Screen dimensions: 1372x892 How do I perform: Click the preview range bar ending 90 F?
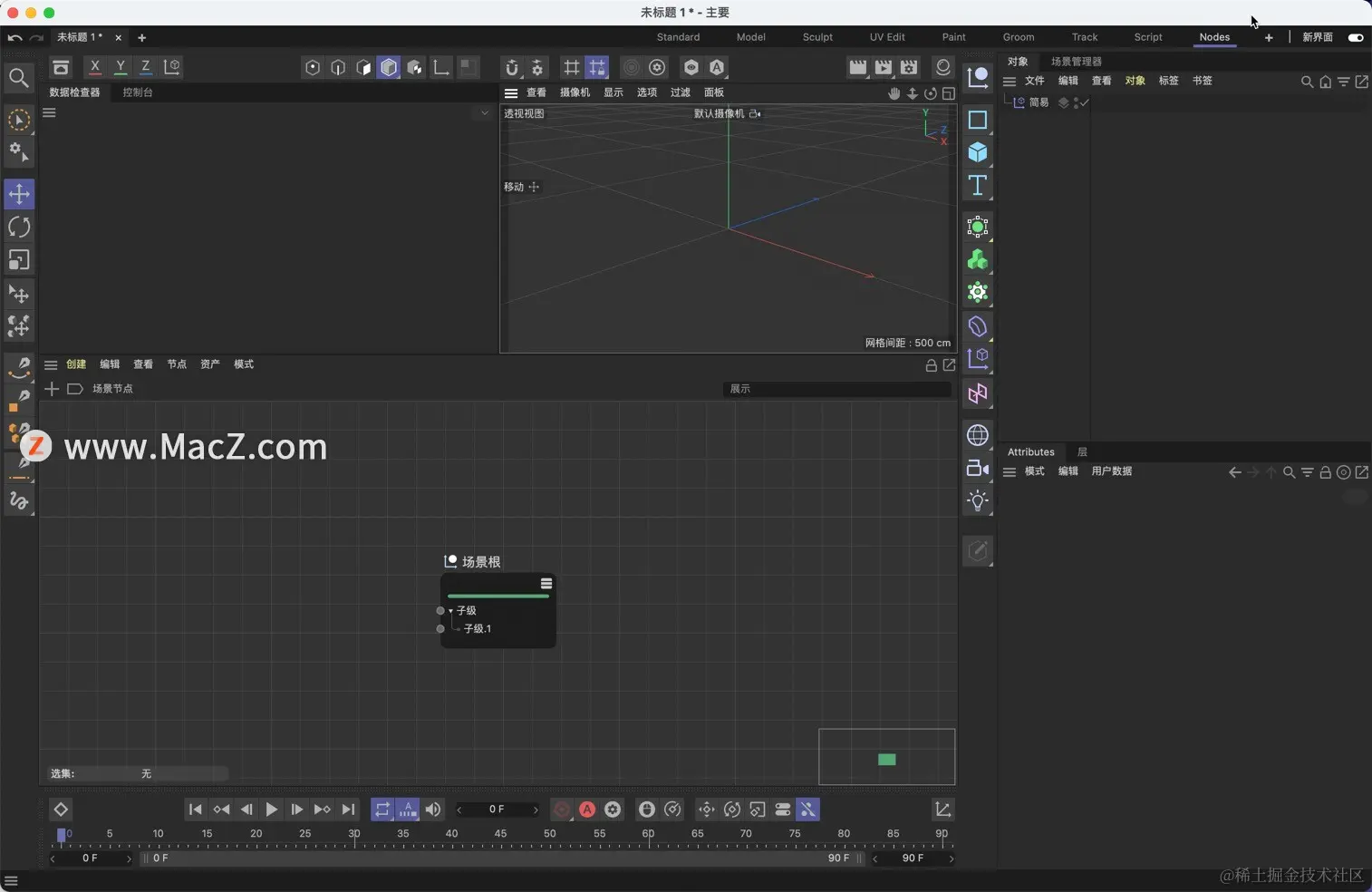click(x=503, y=858)
